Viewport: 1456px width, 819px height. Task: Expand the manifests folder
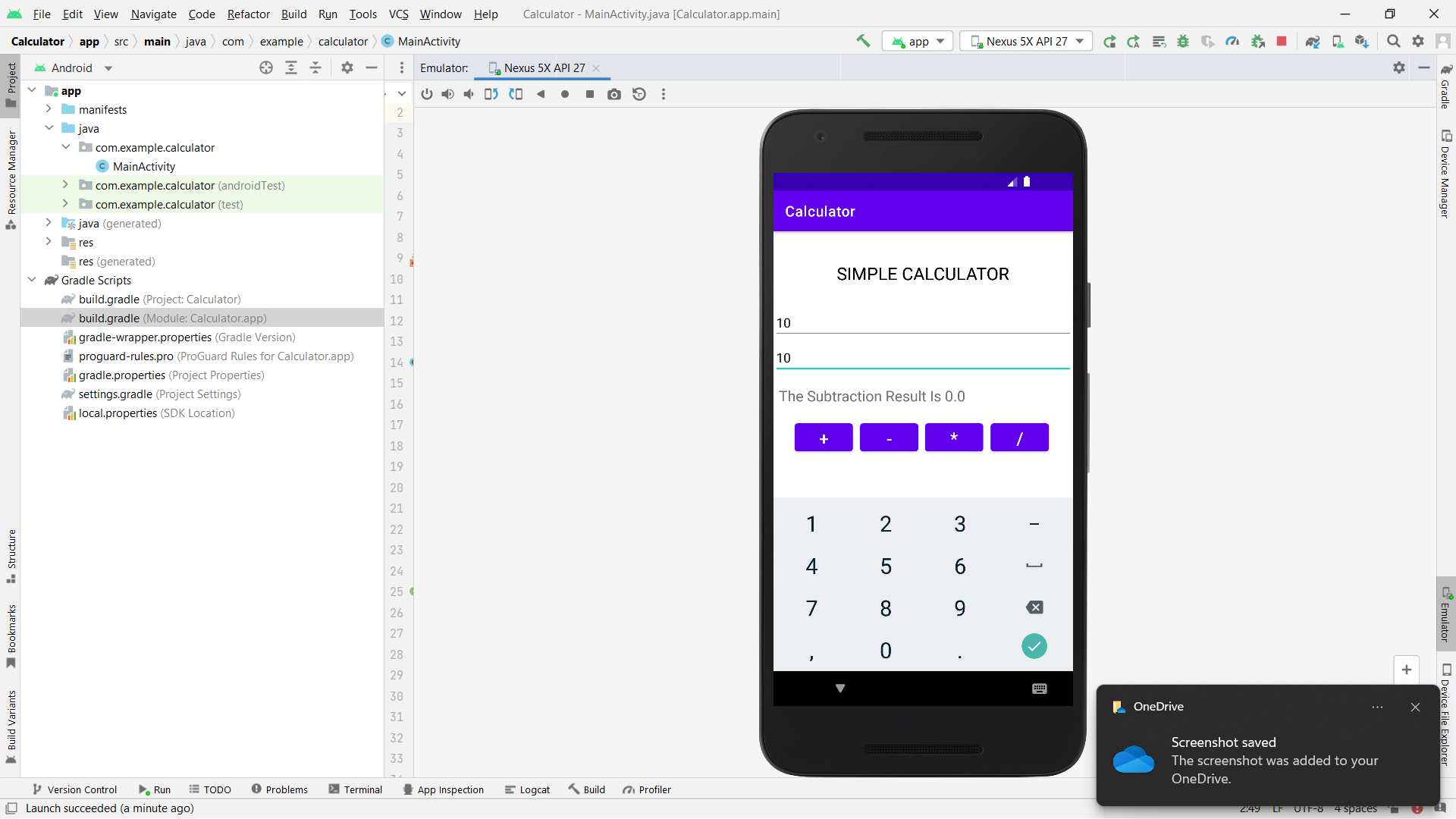[49, 109]
